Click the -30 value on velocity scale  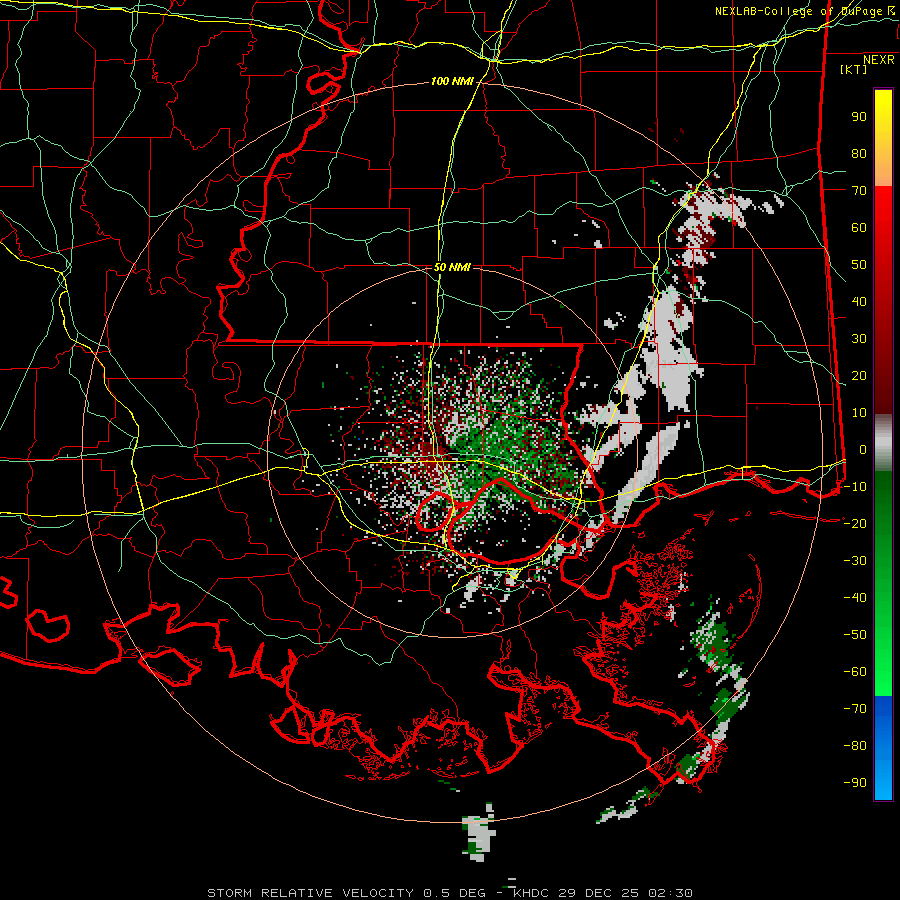pos(855,561)
